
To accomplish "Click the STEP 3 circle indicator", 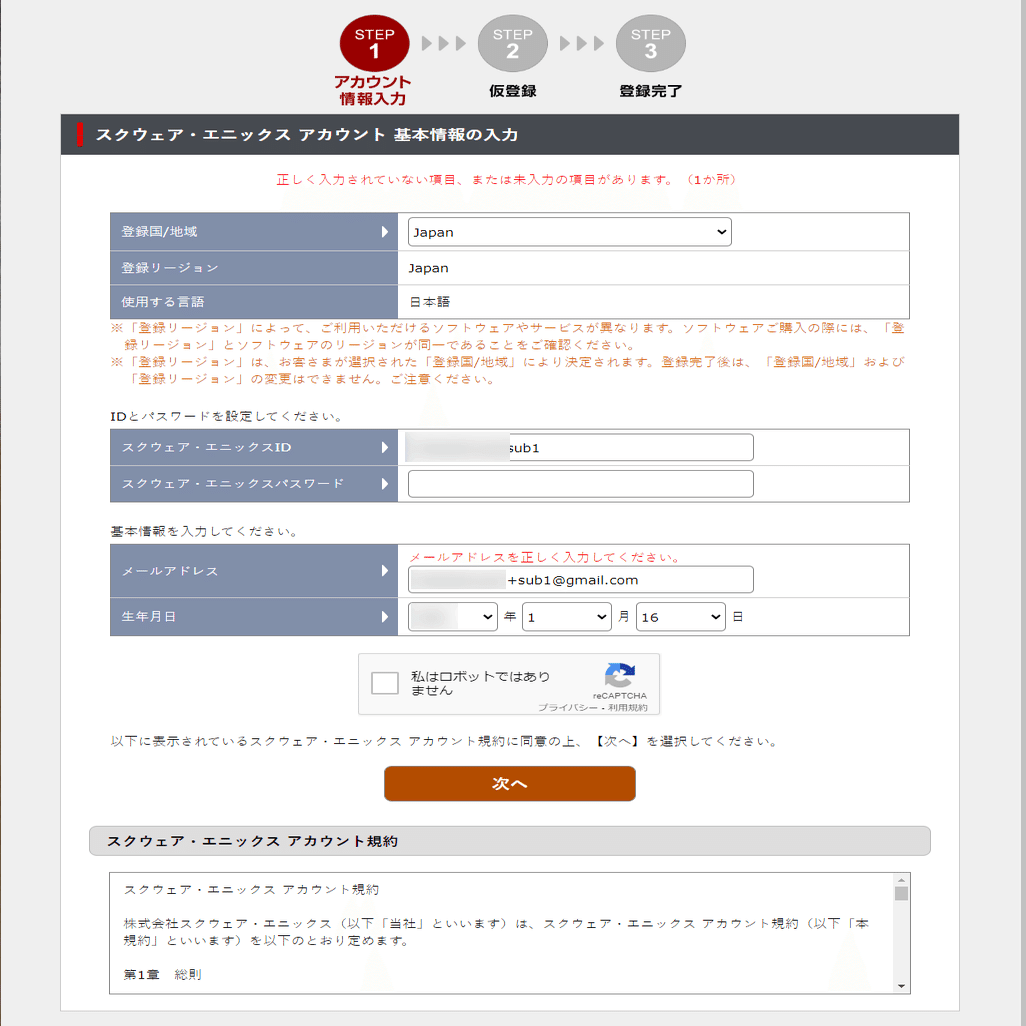I will click(x=650, y=43).
